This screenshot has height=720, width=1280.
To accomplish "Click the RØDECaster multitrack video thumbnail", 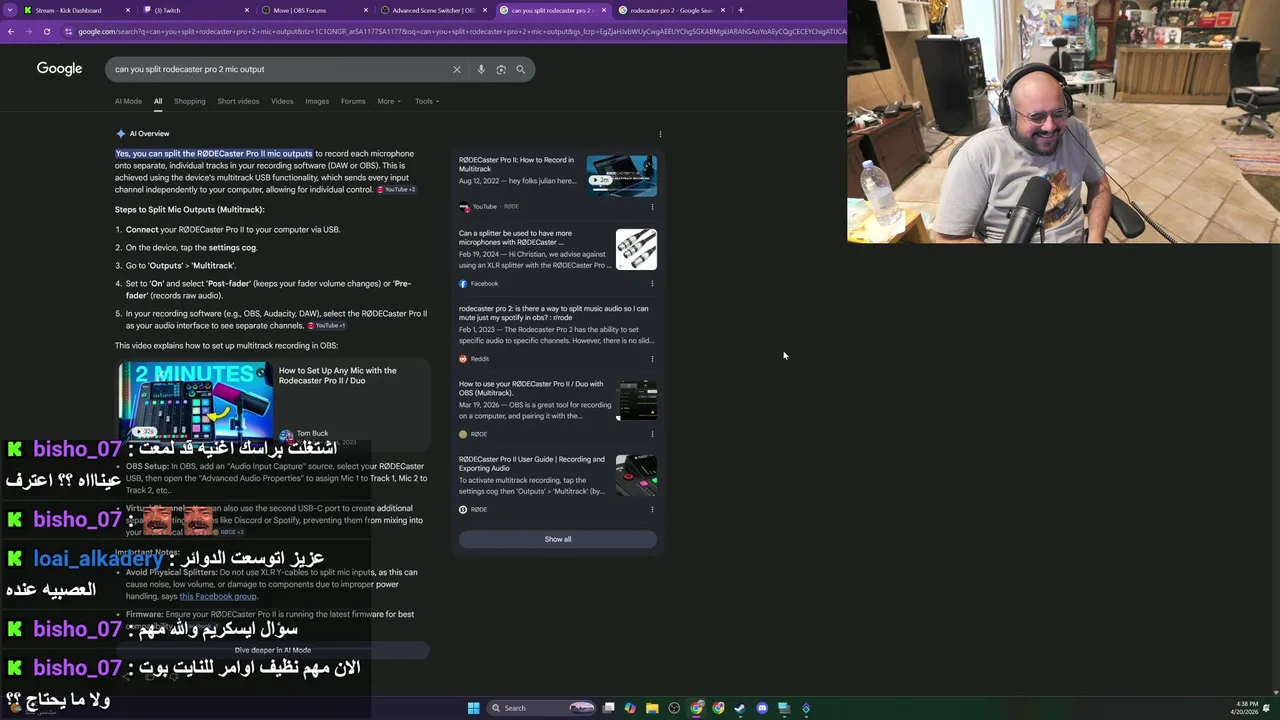I will tap(621, 176).
